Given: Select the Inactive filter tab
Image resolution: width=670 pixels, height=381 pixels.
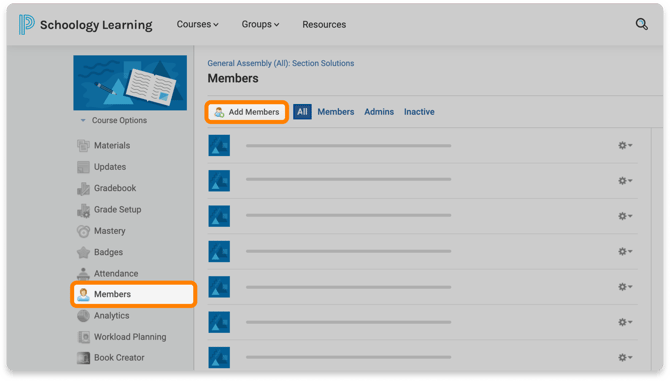Looking at the screenshot, I should coord(419,112).
